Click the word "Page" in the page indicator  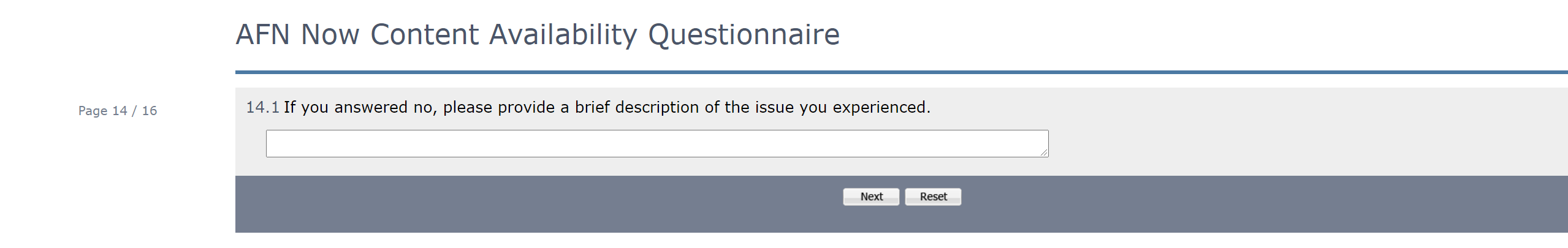[93, 111]
